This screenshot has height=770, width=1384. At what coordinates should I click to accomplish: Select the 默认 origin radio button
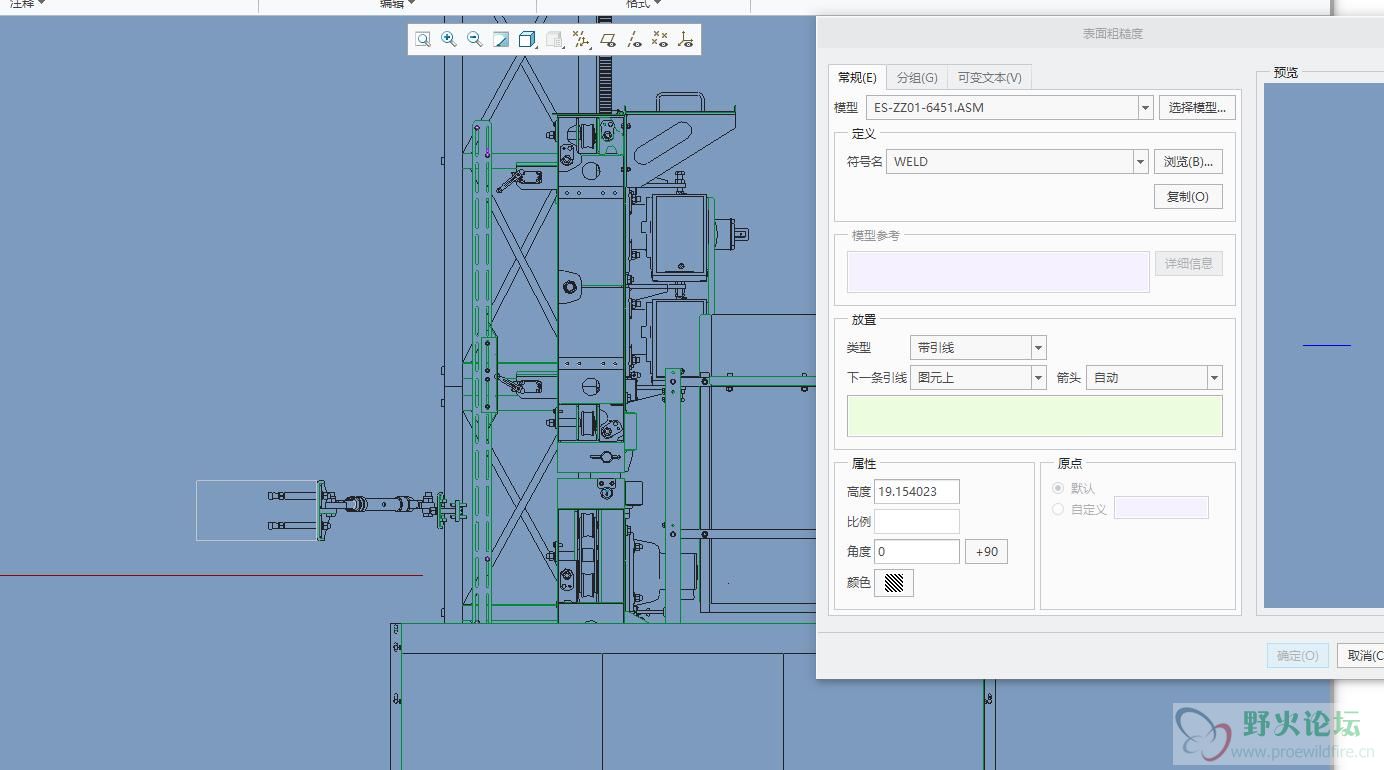pyautogui.click(x=1058, y=488)
